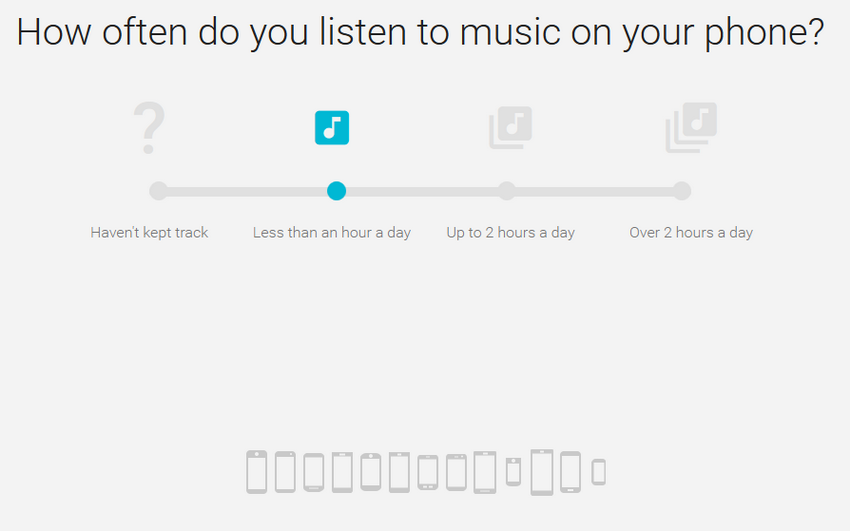This screenshot has width=850, height=531.
Task: Click the Haven't kept track label
Action: point(149,232)
